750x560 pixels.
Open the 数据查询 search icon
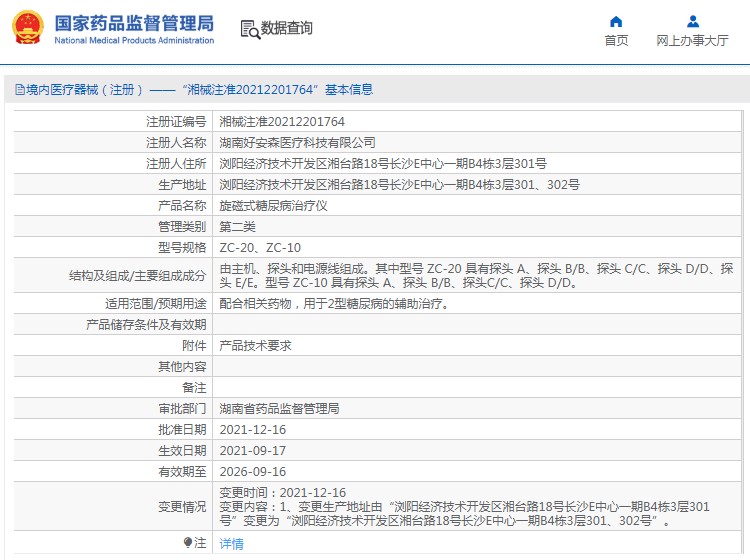point(250,30)
